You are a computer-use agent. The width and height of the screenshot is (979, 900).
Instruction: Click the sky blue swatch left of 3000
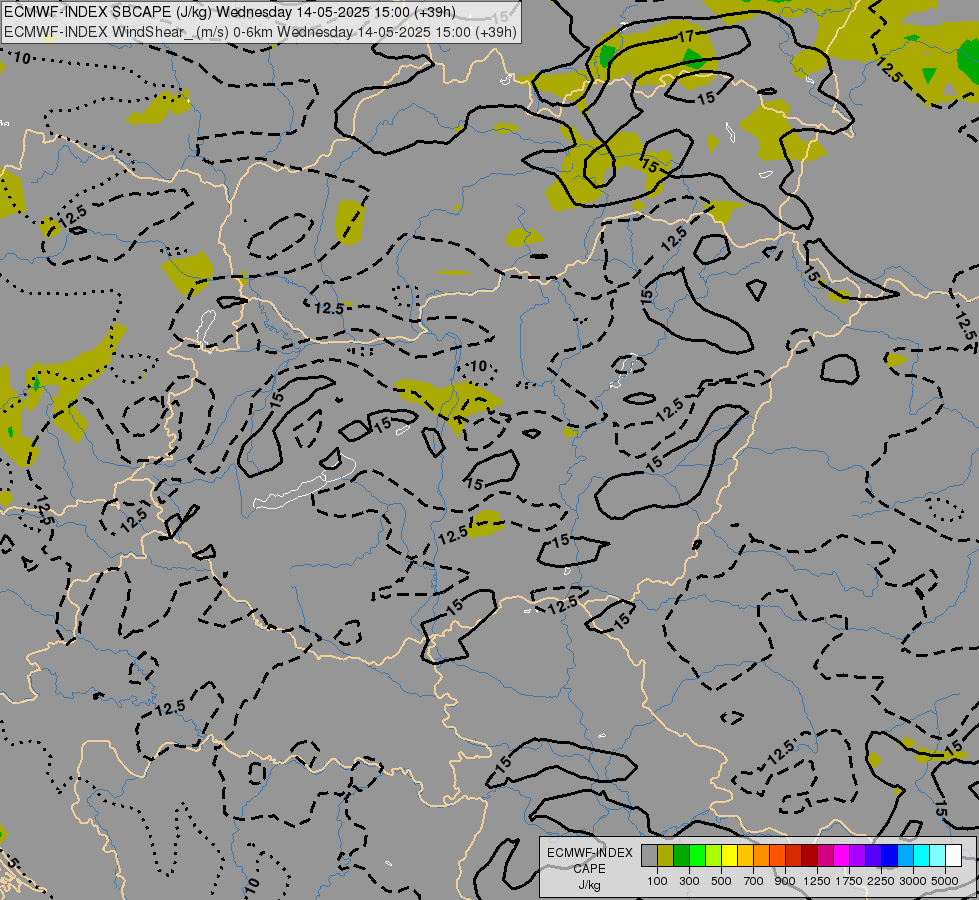pos(905,855)
